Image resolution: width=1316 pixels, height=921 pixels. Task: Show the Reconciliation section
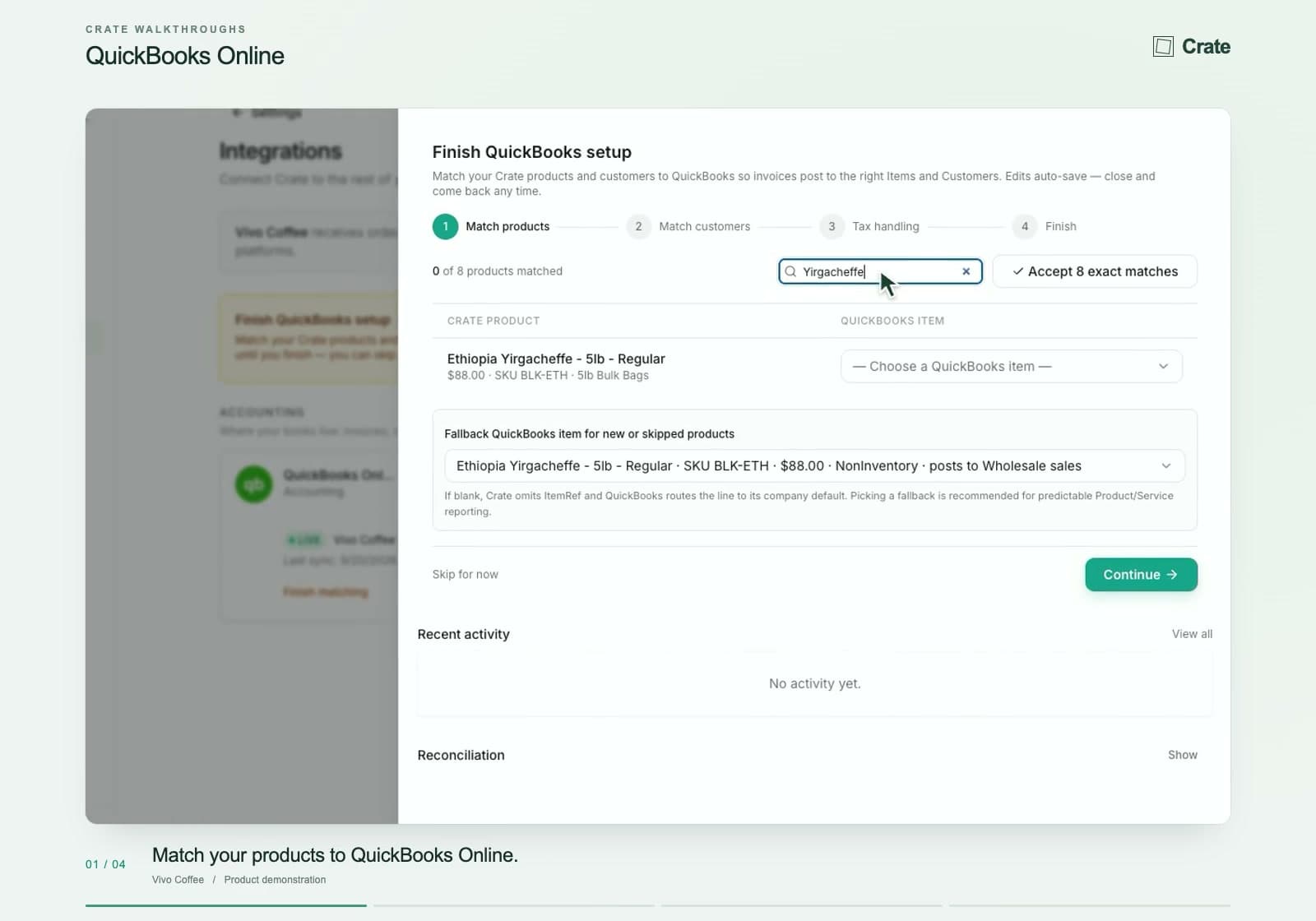pos(1183,755)
